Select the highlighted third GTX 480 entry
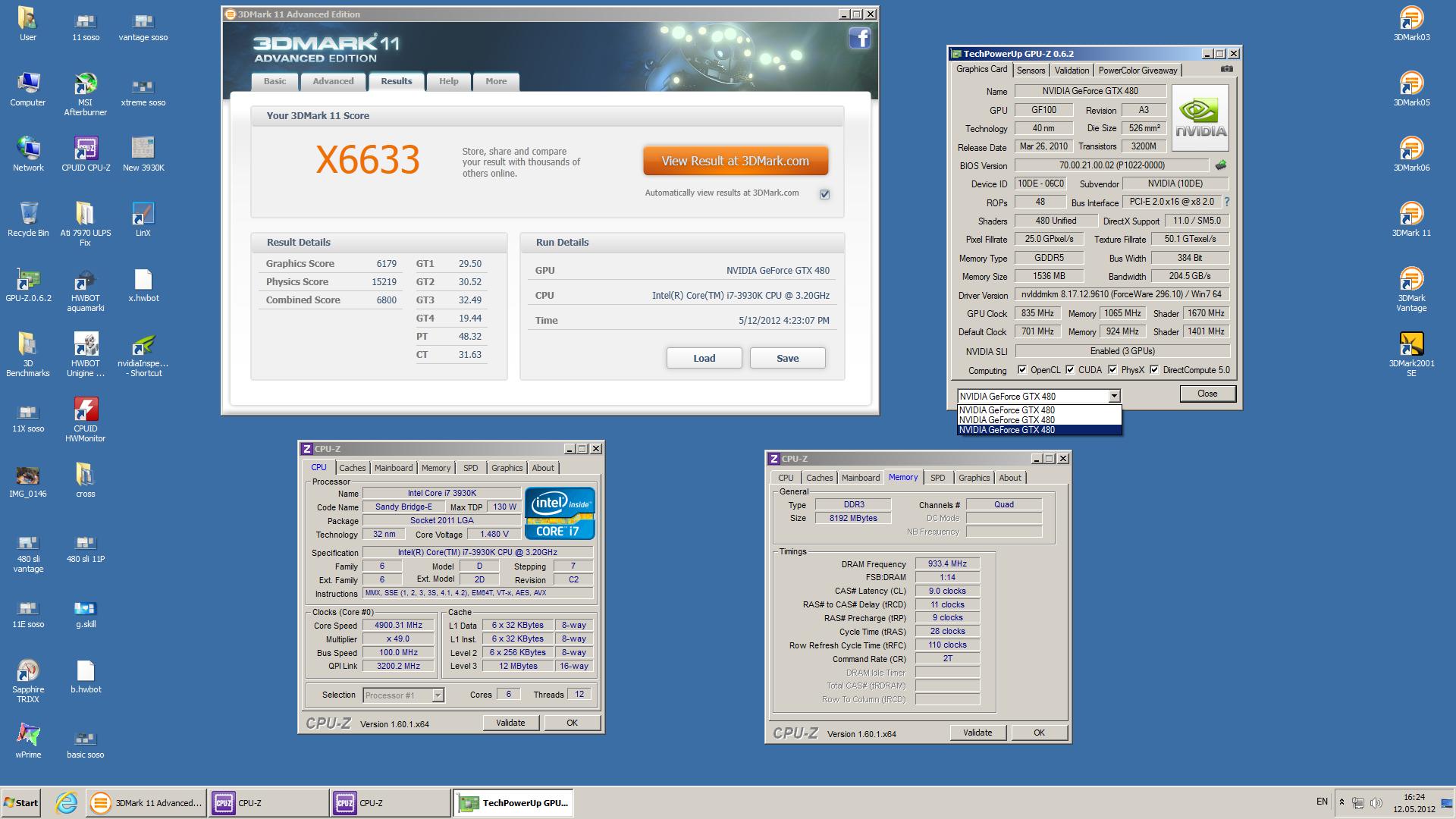The width and height of the screenshot is (1456, 819). [x=1039, y=430]
